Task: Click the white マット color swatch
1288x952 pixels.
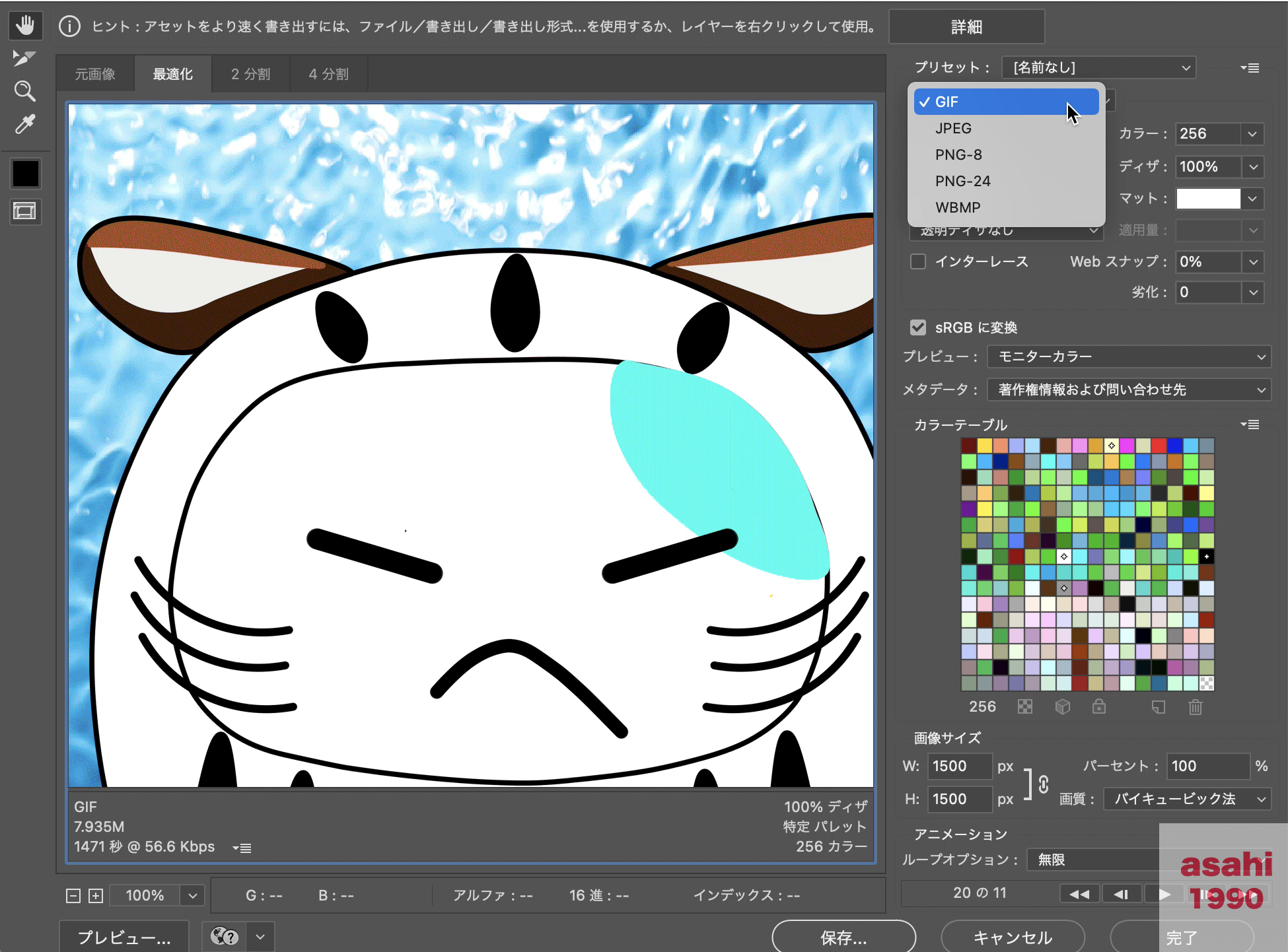Action: (x=1208, y=199)
